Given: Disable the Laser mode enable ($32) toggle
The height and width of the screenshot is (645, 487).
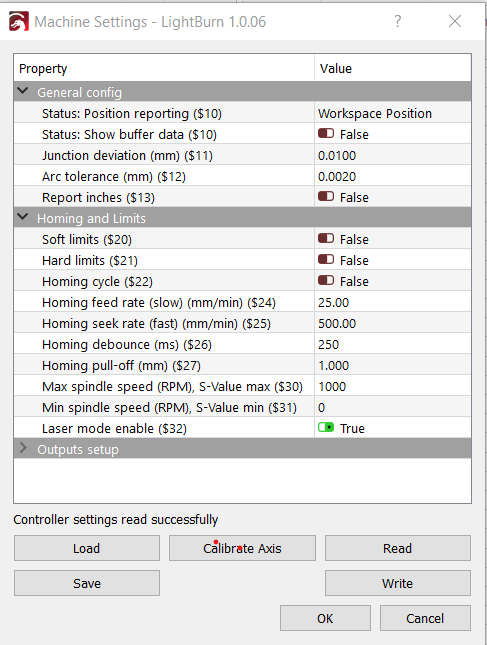Looking at the screenshot, I should [326, 428].
